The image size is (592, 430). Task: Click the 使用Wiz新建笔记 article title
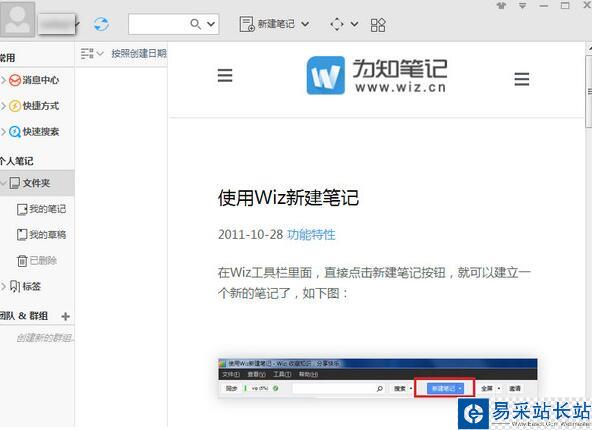[x=288, y=198]
